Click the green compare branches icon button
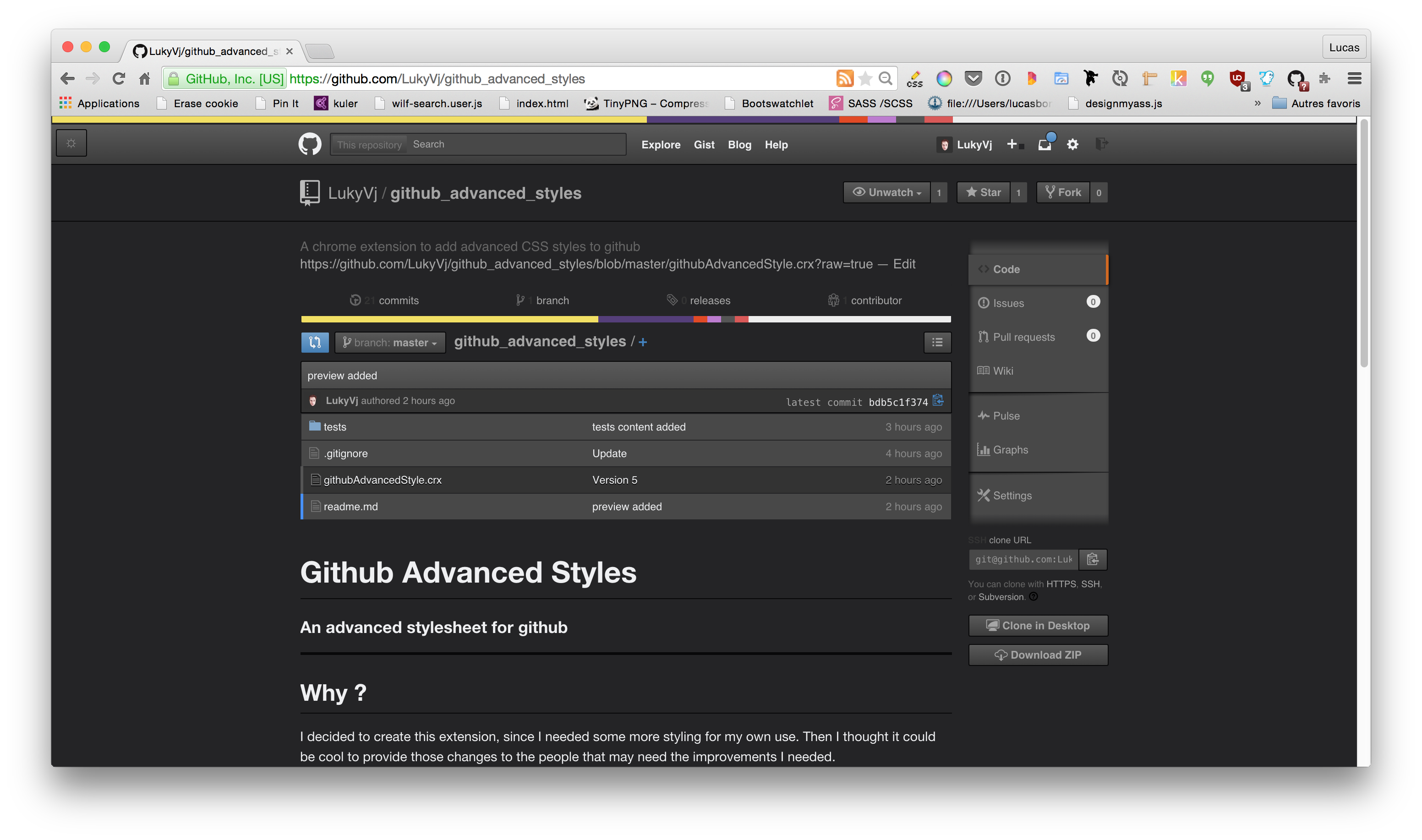 pyautogui.click(x=315, y=342)
